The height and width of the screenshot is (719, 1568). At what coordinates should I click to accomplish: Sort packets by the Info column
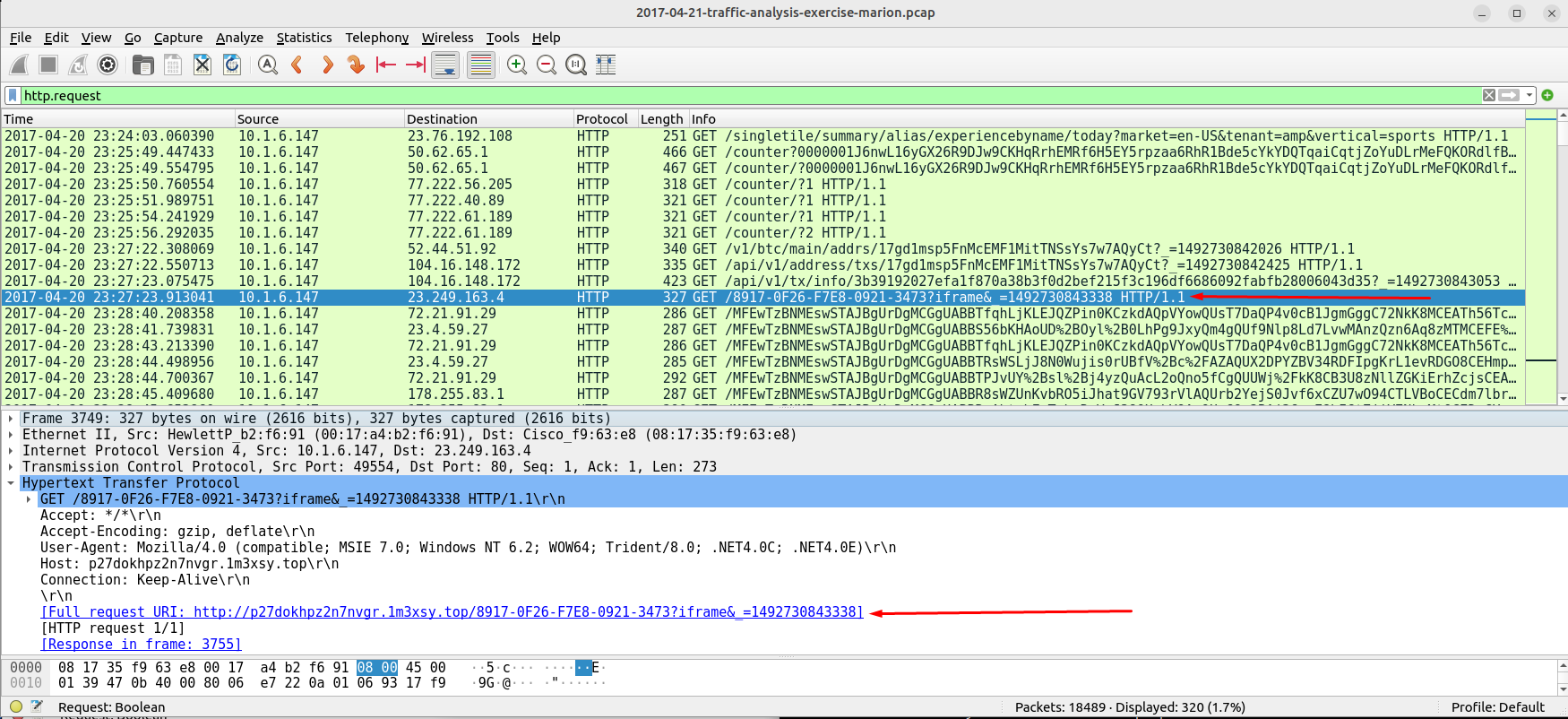[1106, 118]
